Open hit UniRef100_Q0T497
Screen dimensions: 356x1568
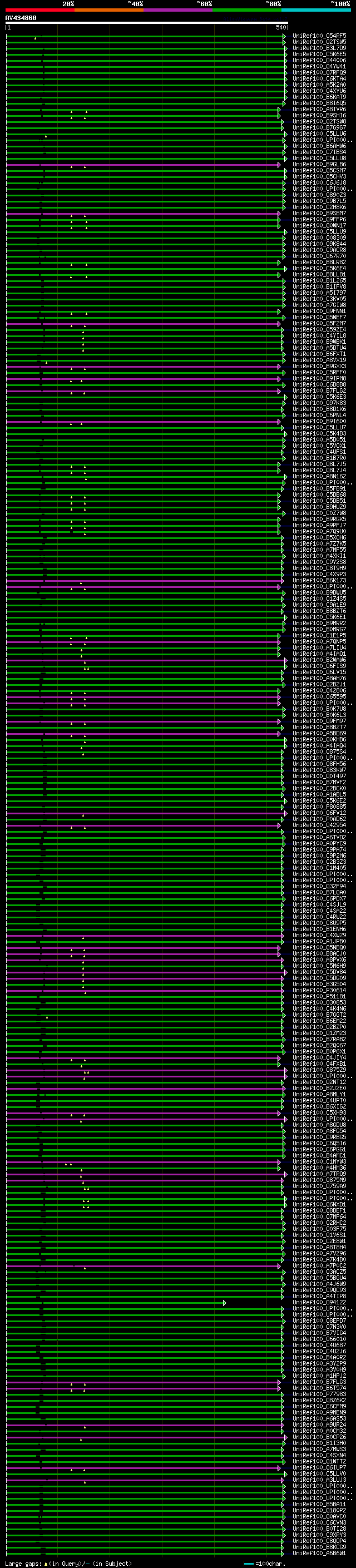pos(319,775)
